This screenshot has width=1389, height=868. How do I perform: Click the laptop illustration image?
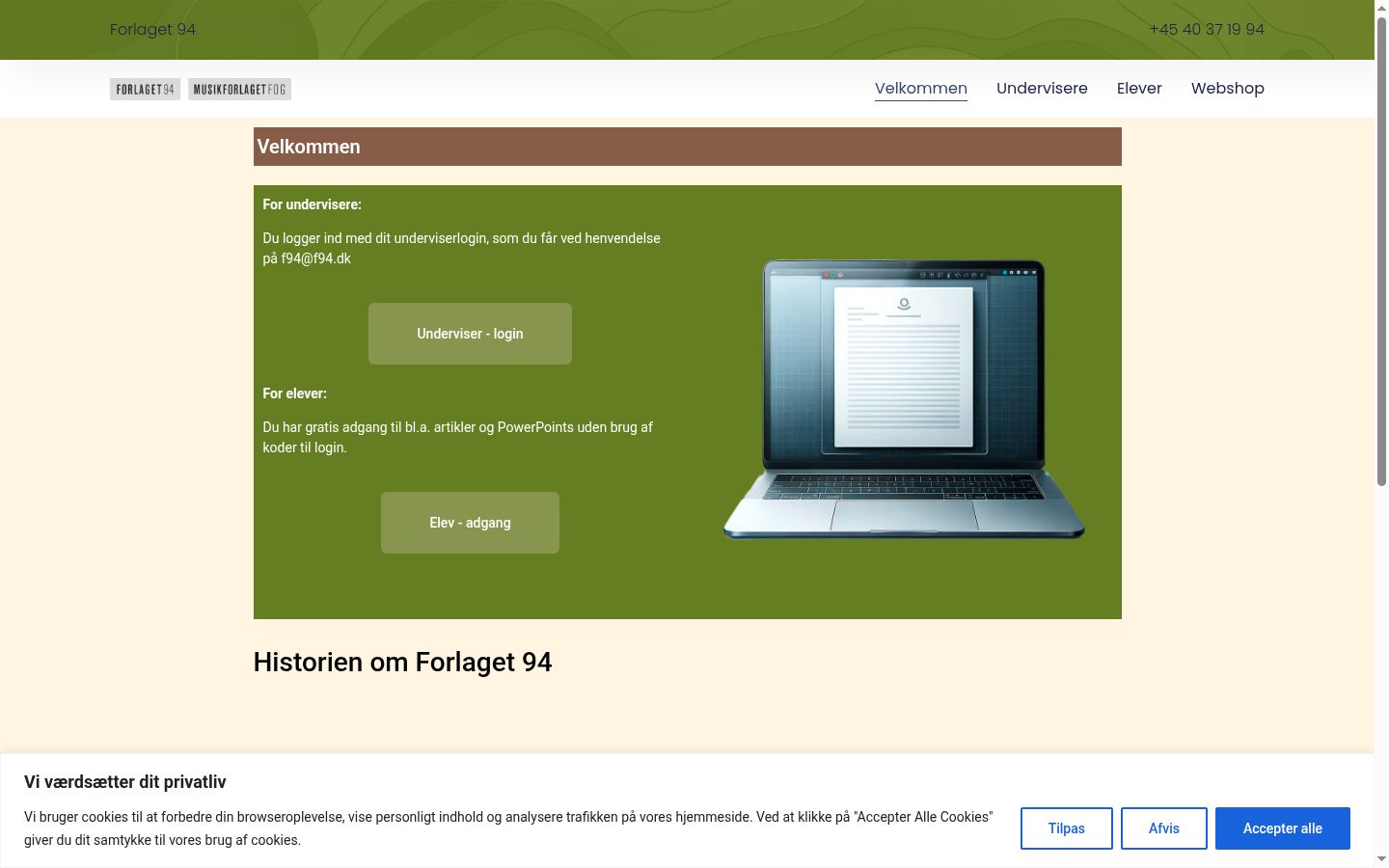coord(904,399)
